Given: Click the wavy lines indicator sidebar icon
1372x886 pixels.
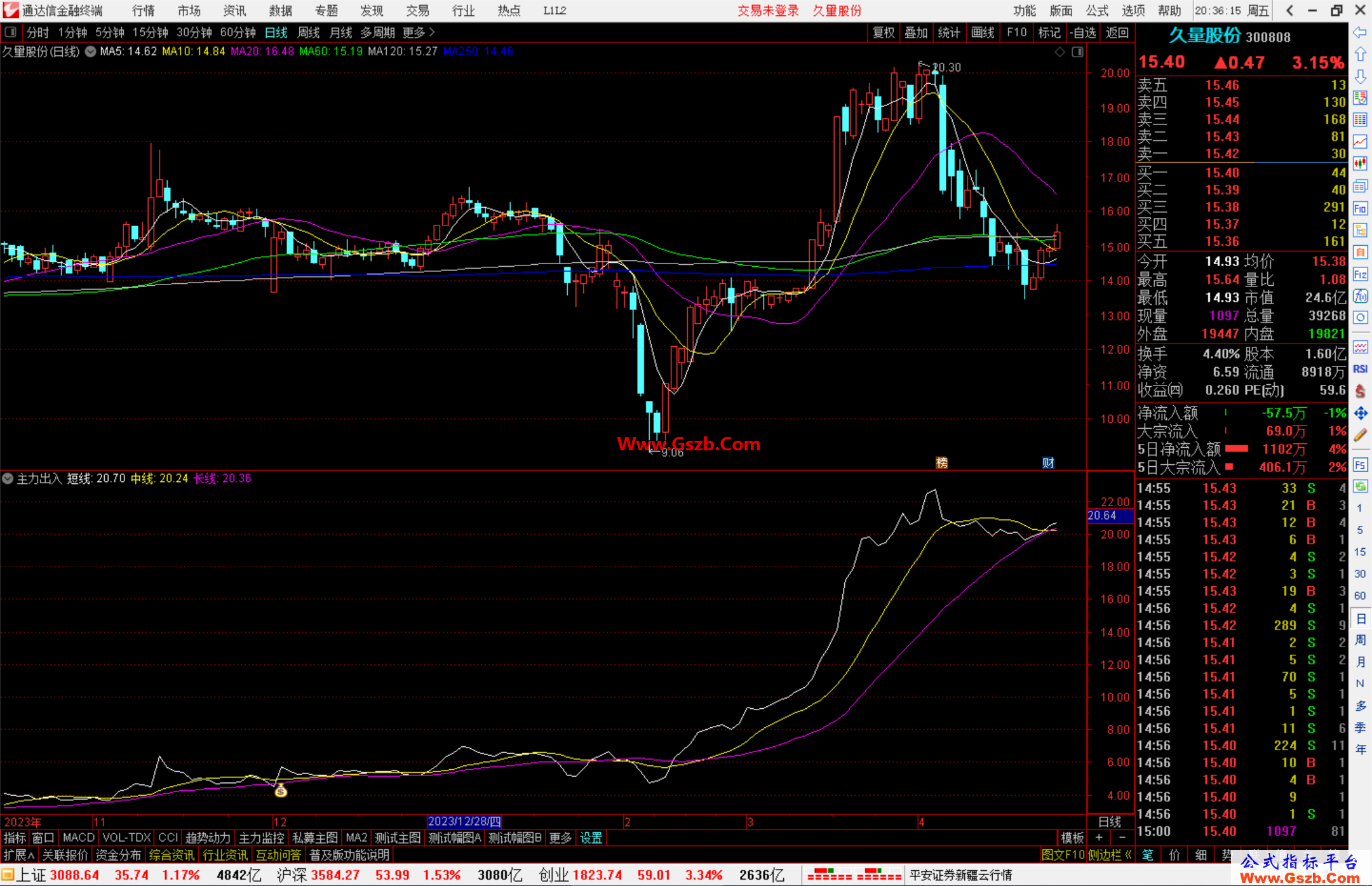Looking at the screenshot, I should (x=1360, y=347).
